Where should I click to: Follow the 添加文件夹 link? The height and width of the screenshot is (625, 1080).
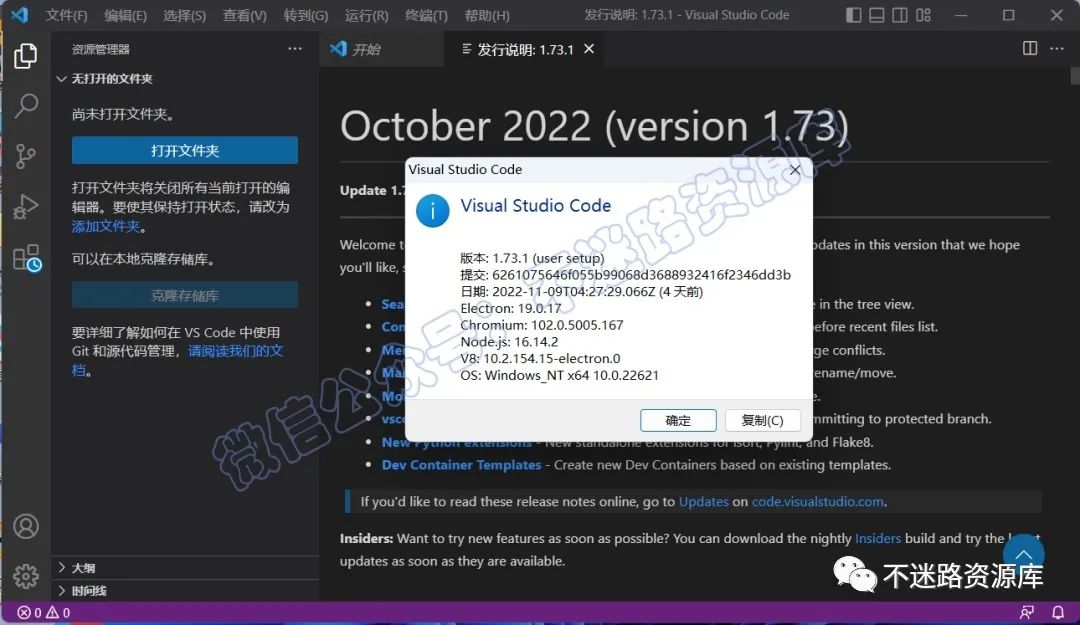click(105, 226)
